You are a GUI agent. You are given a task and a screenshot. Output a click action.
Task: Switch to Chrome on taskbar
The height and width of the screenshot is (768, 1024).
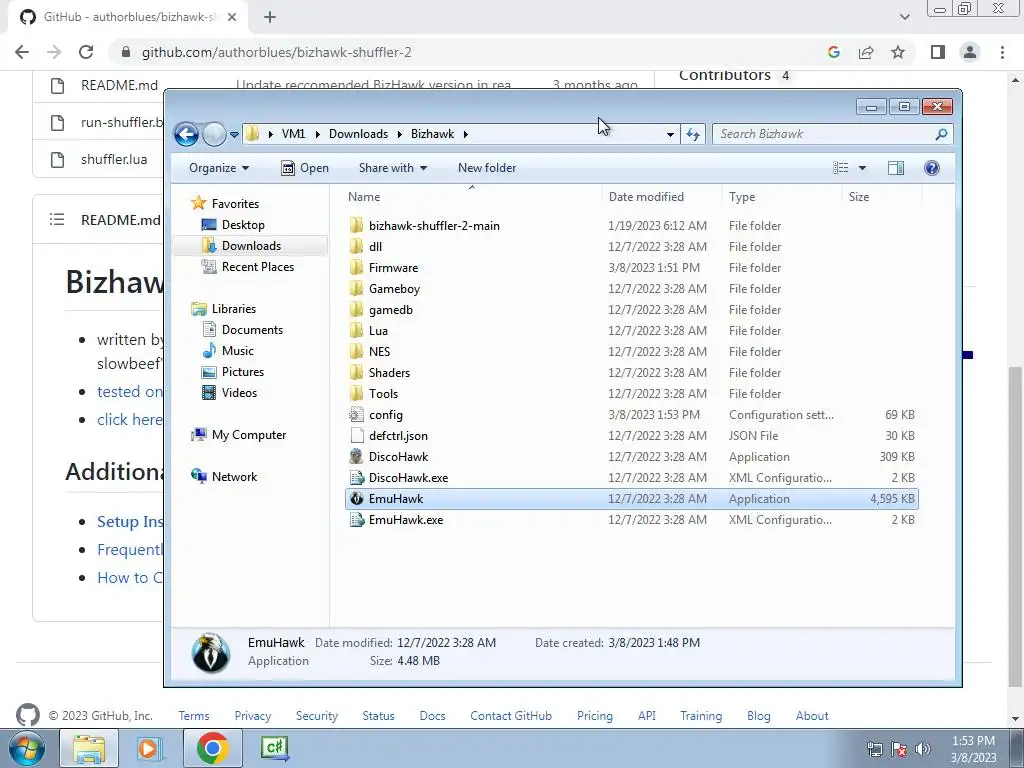212,748
